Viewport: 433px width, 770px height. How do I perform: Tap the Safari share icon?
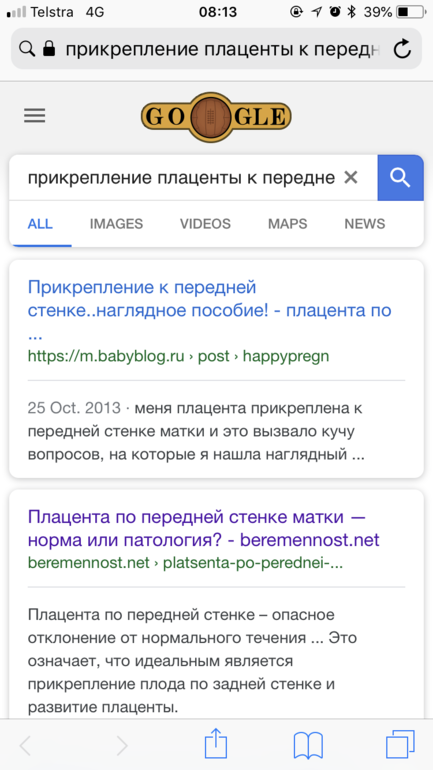click(216, 744)
